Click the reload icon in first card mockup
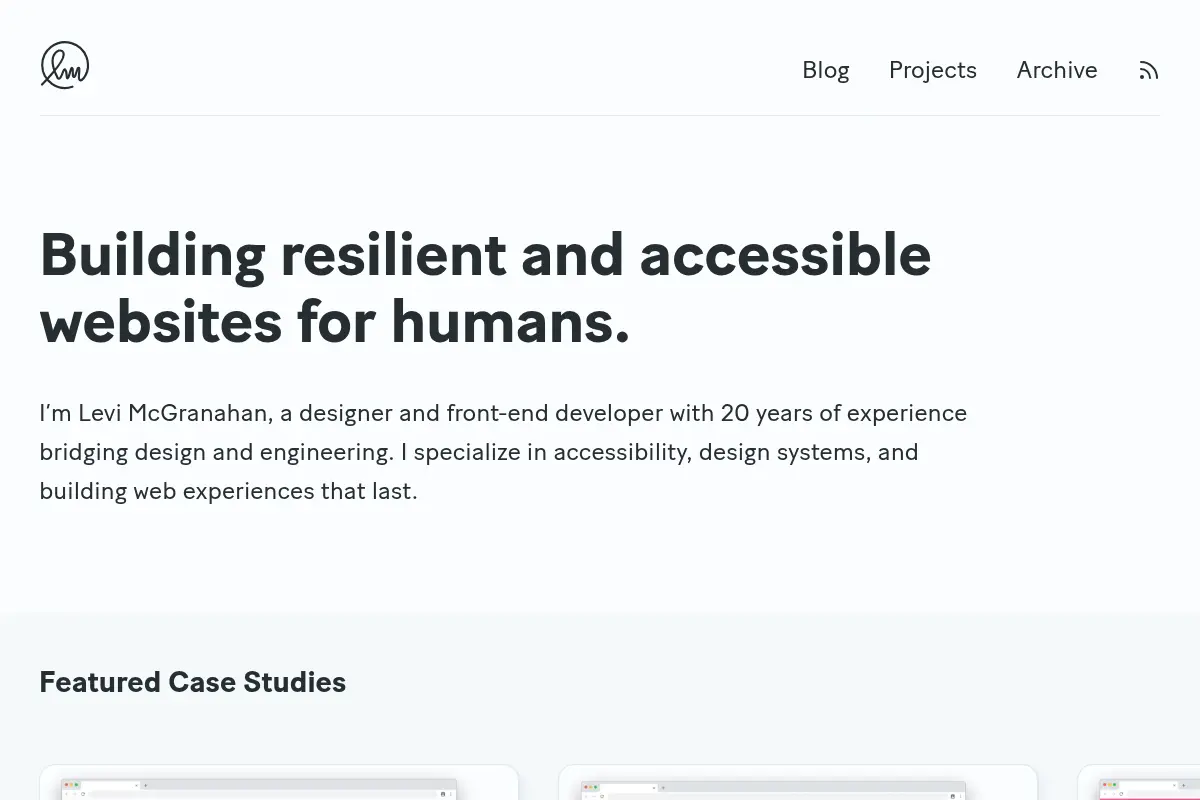Screen dimensions: 1200x800 coord(83,794)
